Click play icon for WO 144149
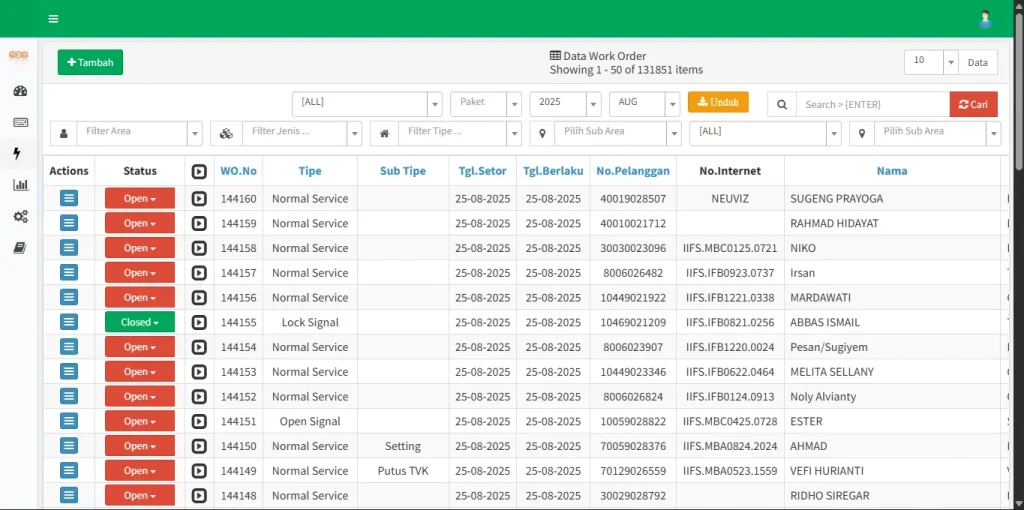1024x510 pixels. tap(199, 471)
